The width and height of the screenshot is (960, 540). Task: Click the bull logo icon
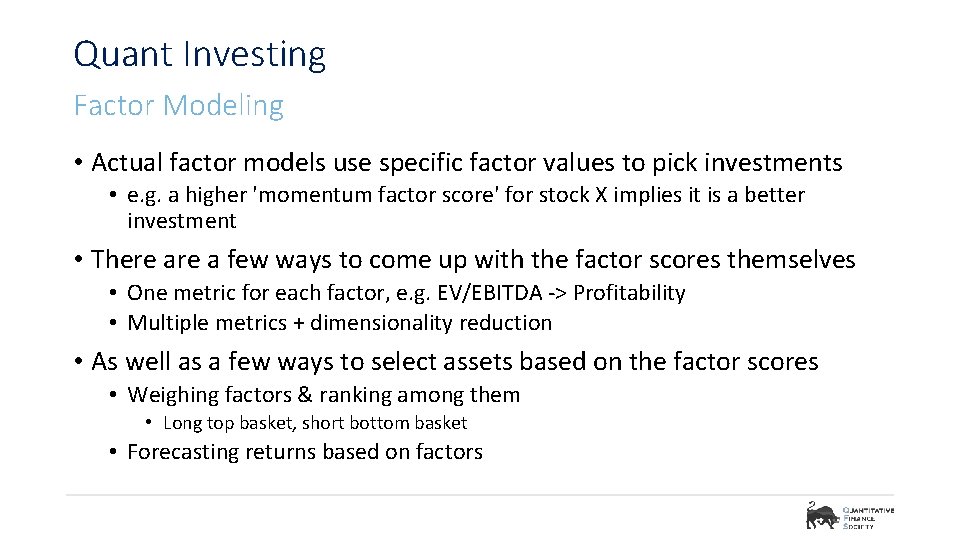pyautogui.click(x=822, y=516)
